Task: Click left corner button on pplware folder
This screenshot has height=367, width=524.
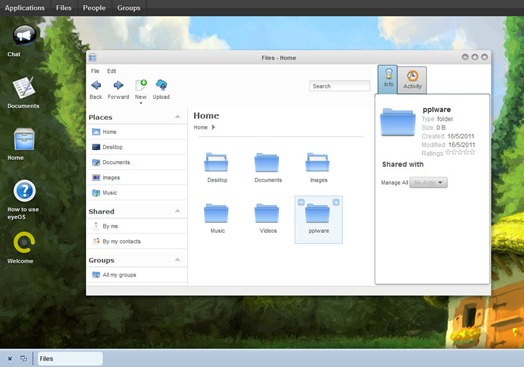Action: (301, 202)
